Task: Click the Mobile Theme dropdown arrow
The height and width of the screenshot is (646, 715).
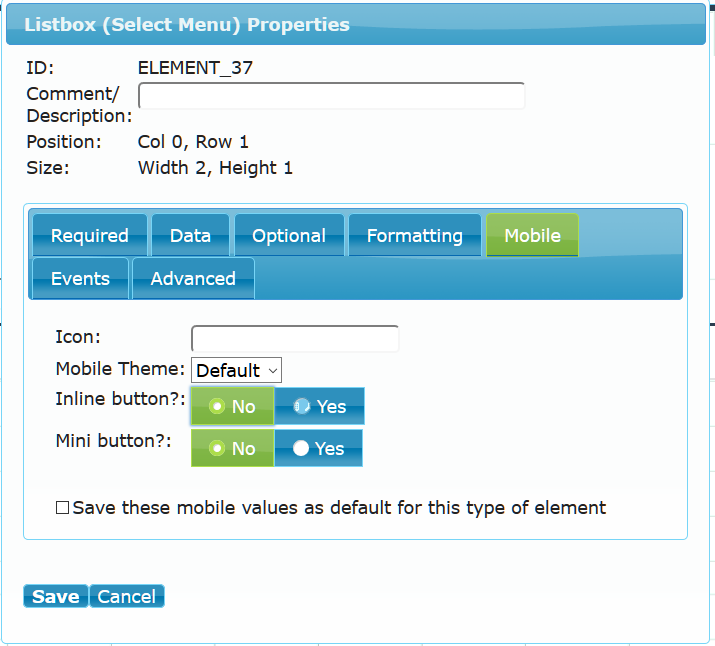Action: tap(273, 371)
